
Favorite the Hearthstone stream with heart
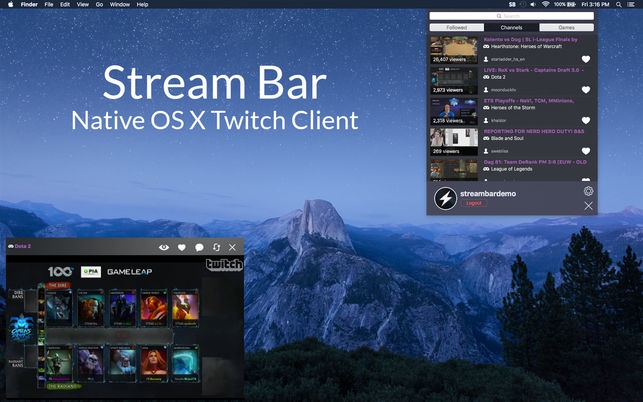coord(586,59)
